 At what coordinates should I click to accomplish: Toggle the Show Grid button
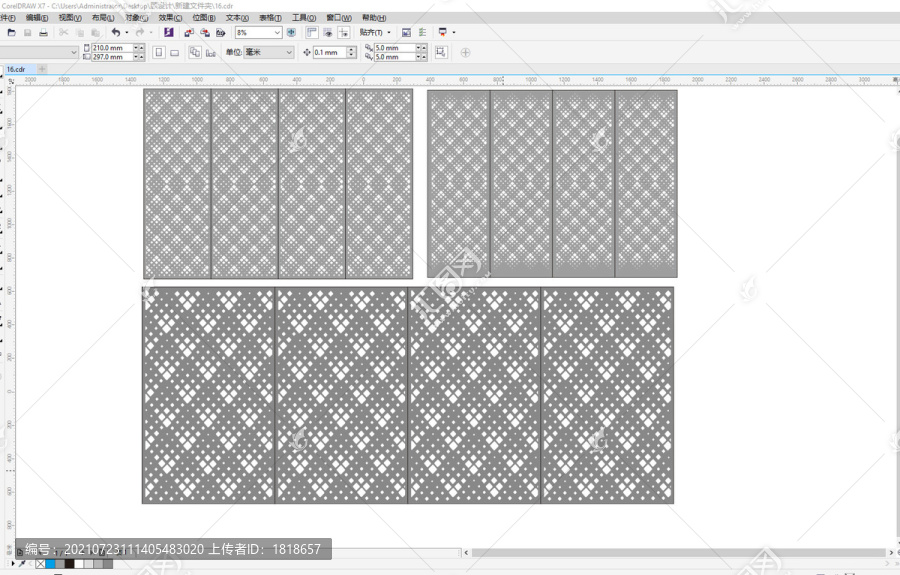tap(328, 33)
